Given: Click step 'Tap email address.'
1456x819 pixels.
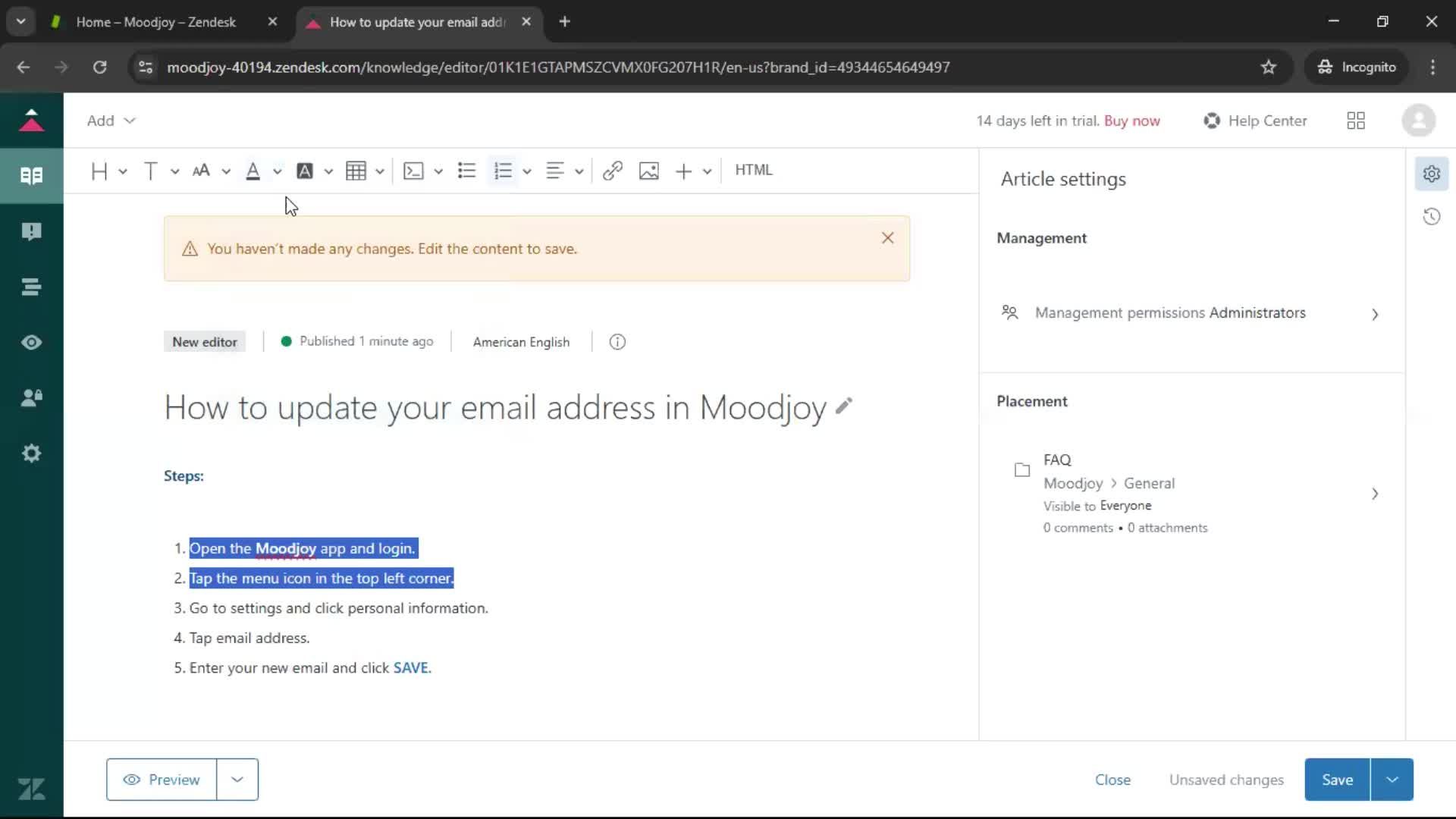Looking at the screenshot, I should click(249, 639).
